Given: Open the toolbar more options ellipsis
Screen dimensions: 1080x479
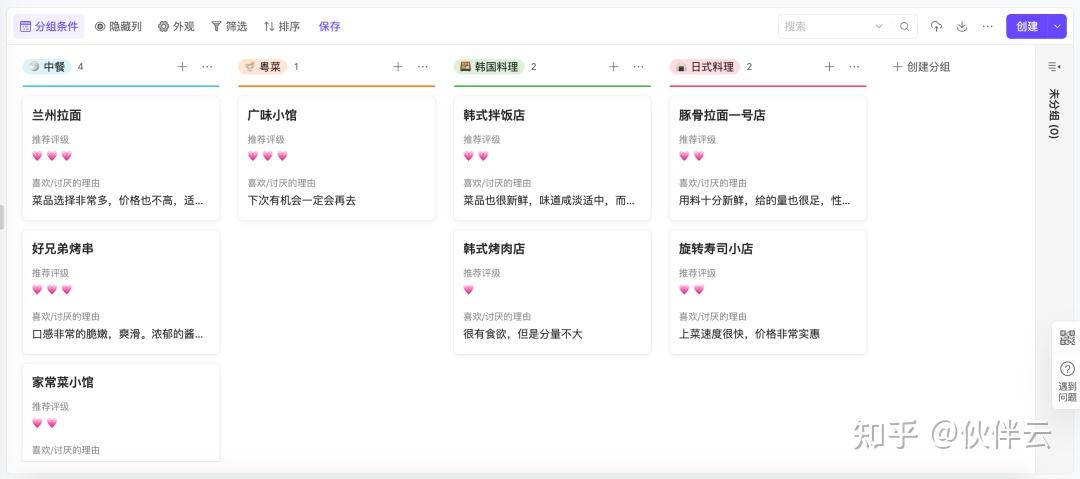Looking at the screenshot, I should (x=988, y=27).
